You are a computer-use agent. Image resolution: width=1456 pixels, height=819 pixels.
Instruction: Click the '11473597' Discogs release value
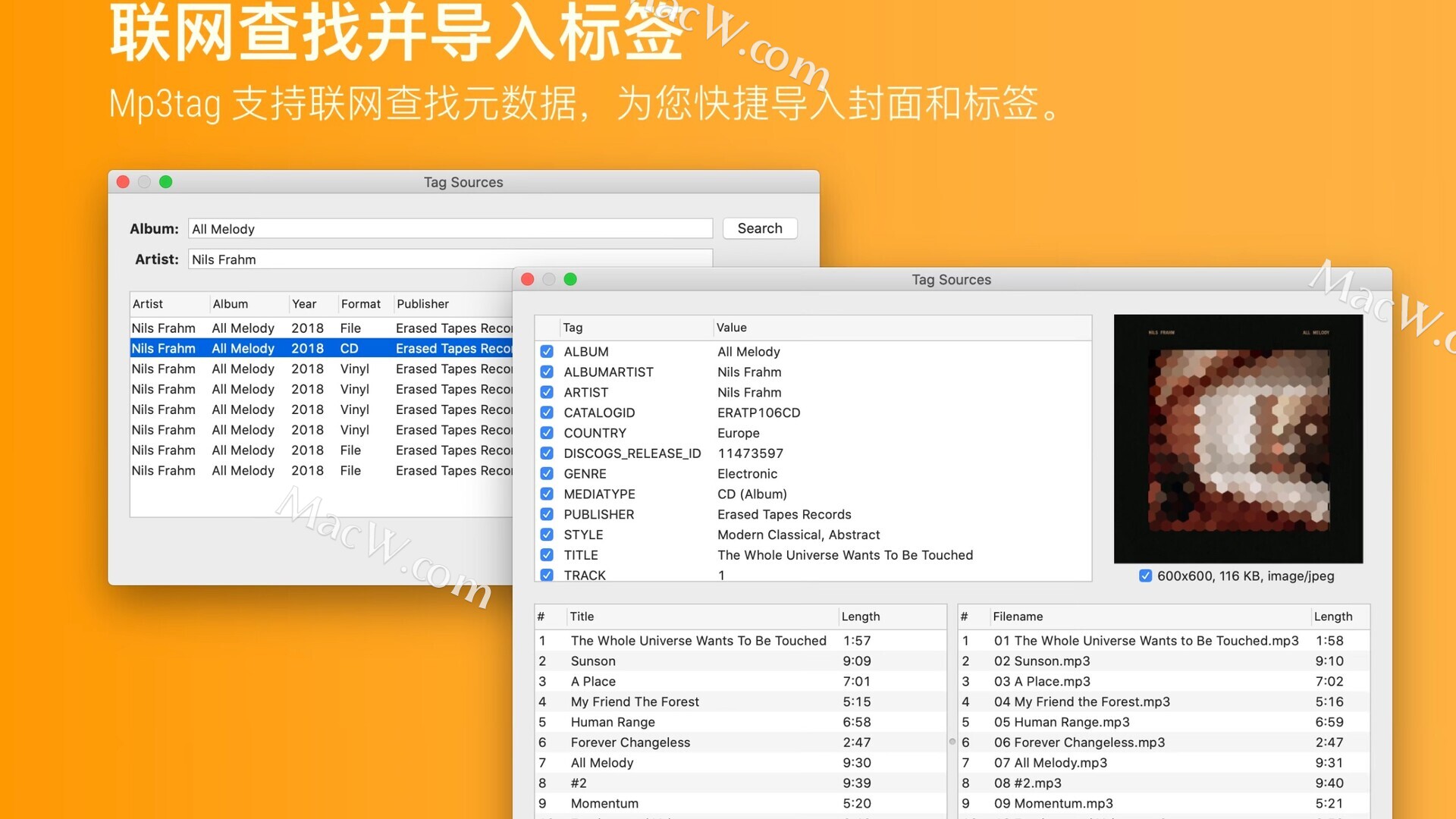click(750, 453)
